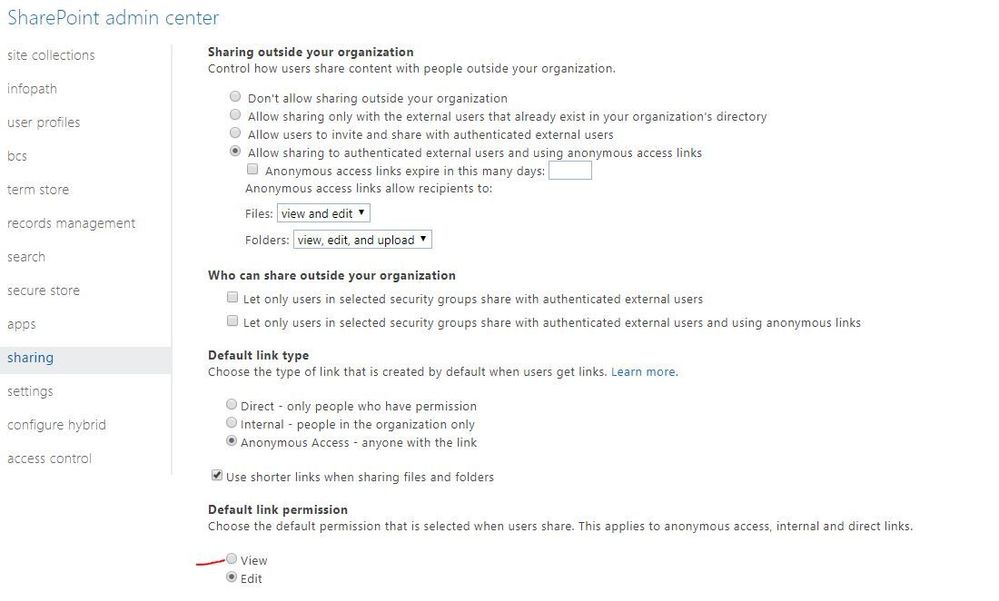
Task: Check security groups for authenticated external users only
Action: click(x=233, y=298)
